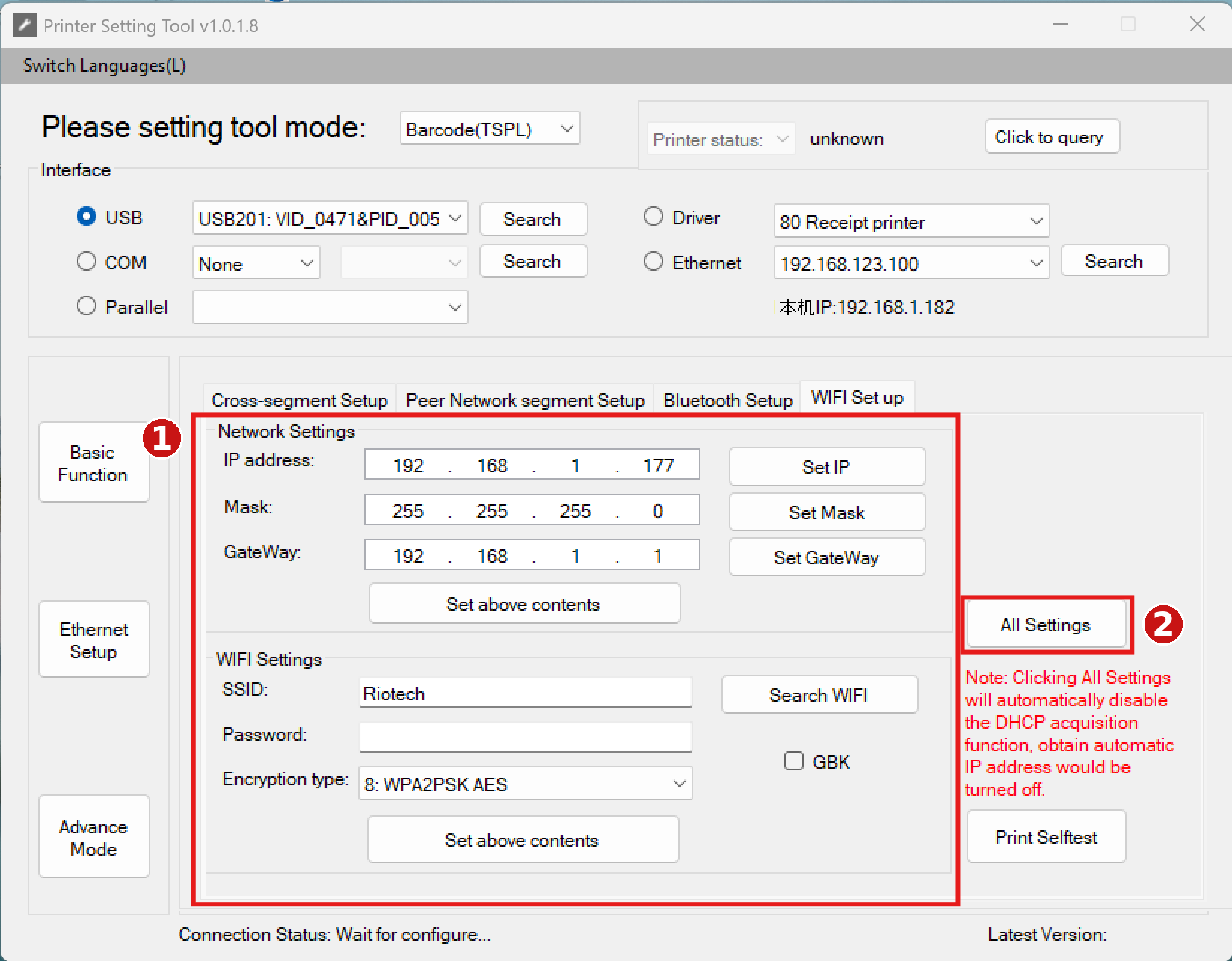Switch to the Bluetooth Setup tab
Viewport: 1232px width, 961px height.
coord(728,400)
